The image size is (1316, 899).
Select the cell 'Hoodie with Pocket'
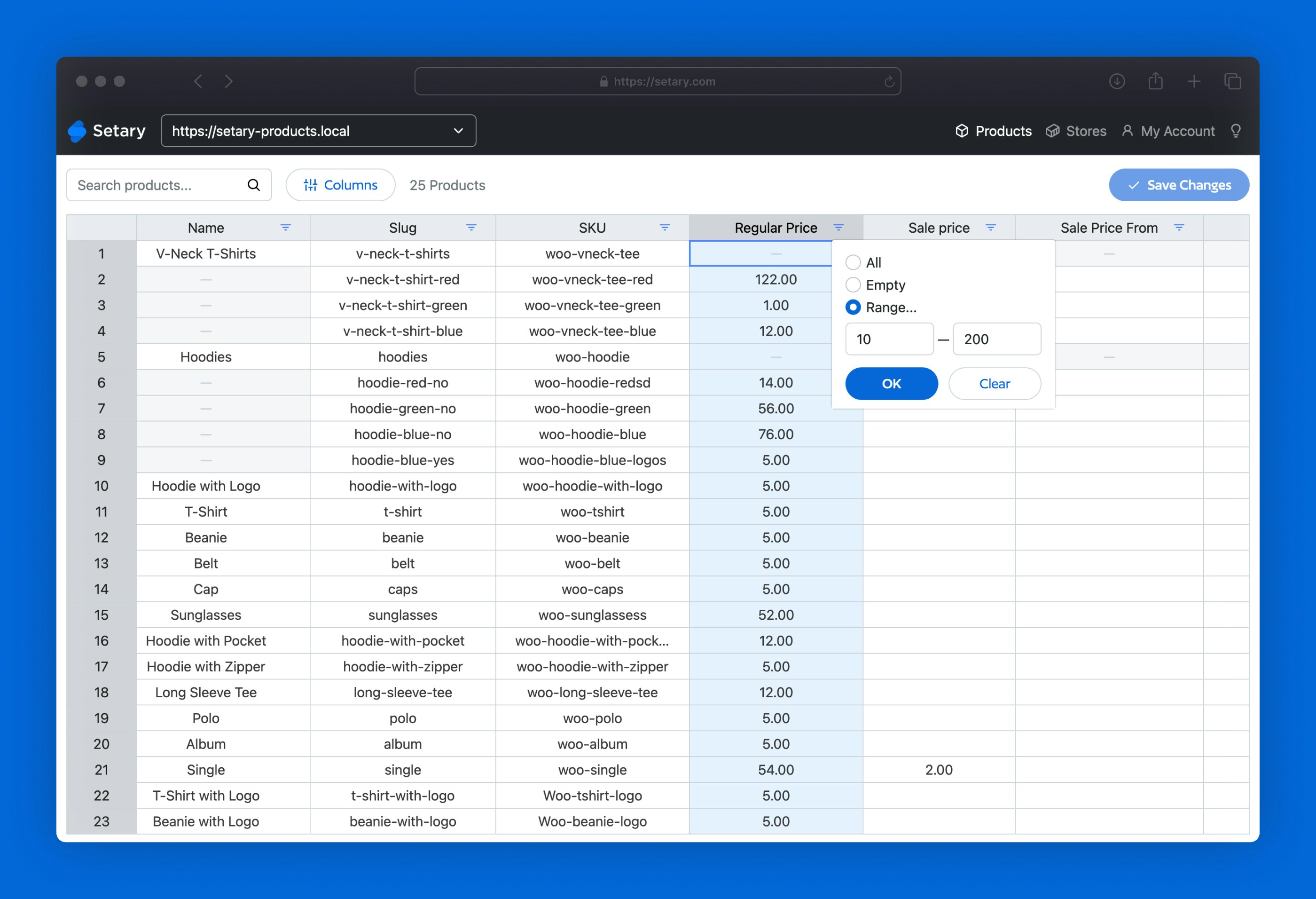pos(223,641)
